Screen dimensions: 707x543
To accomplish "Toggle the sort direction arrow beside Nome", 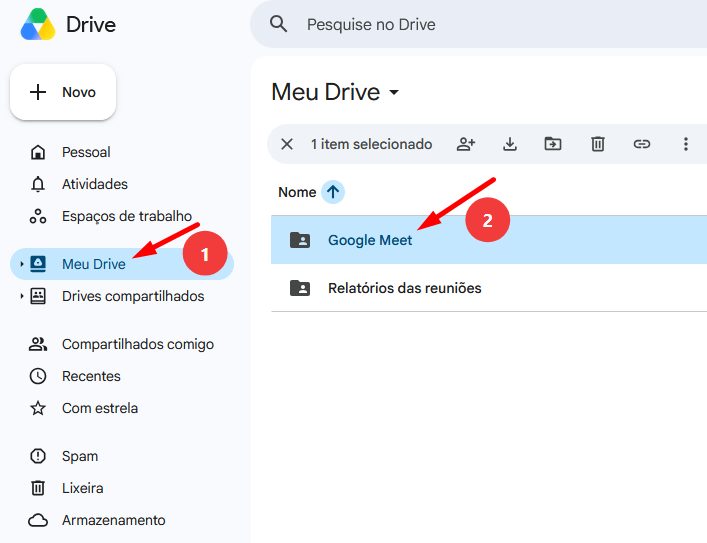I will point(333,192).
